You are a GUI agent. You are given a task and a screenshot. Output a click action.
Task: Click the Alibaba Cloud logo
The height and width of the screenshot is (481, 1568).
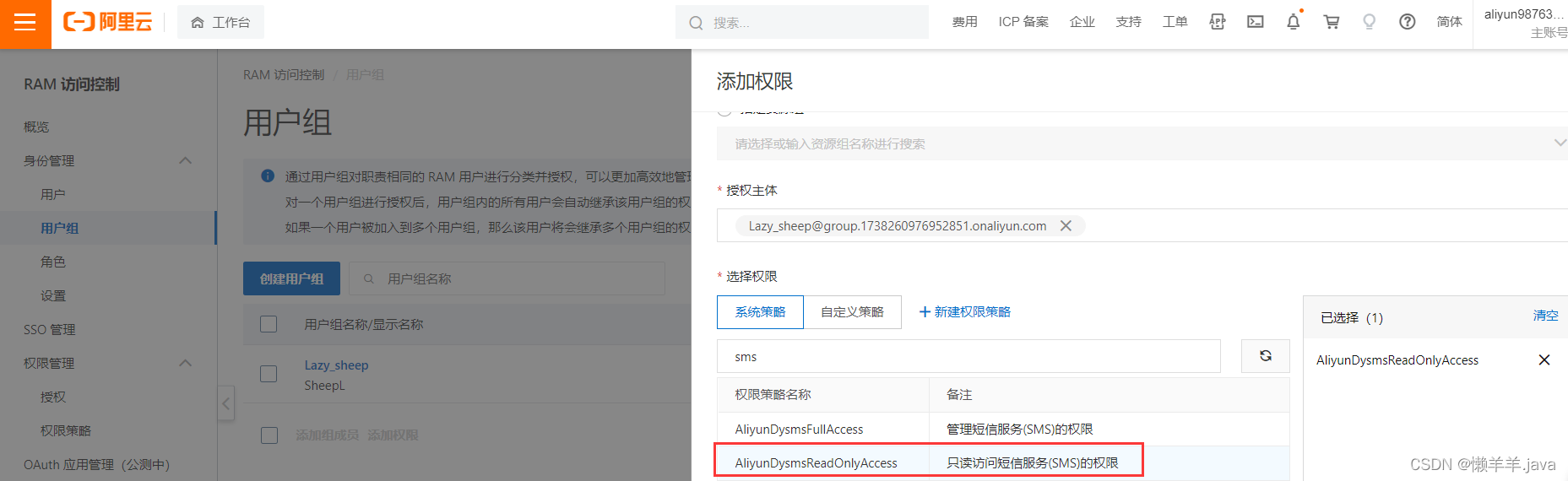click(x=108, y=22)
